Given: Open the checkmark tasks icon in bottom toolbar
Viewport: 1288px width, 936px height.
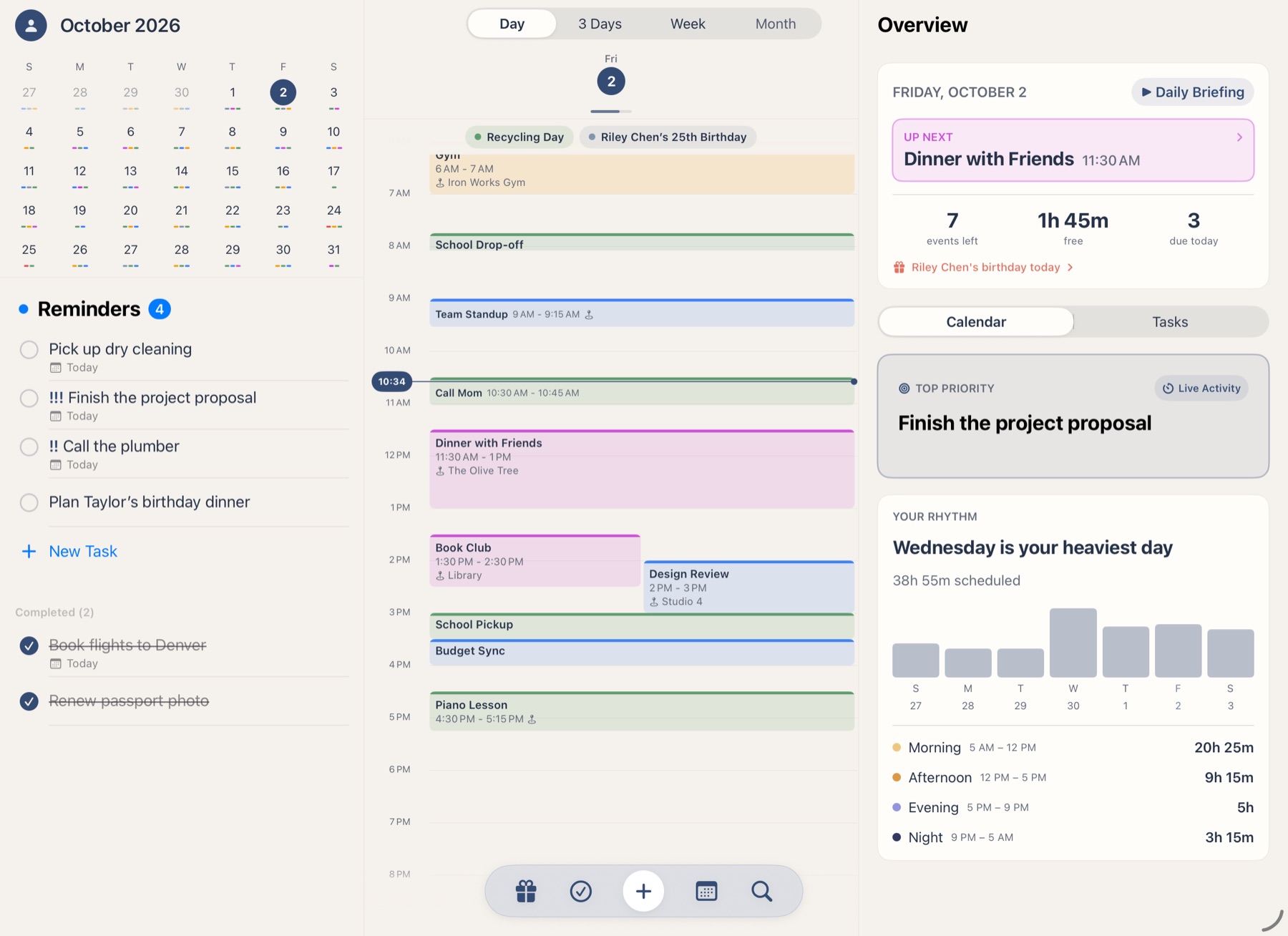Looking at the screenshot, I should [x=580, y=891].
